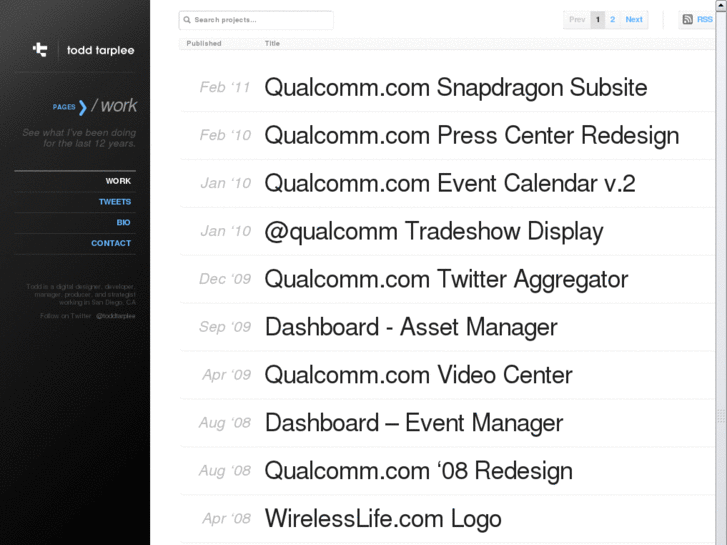This screenshot has height=545, width=727.
Task: Sort by the Published column header
Action: (204, 43)
